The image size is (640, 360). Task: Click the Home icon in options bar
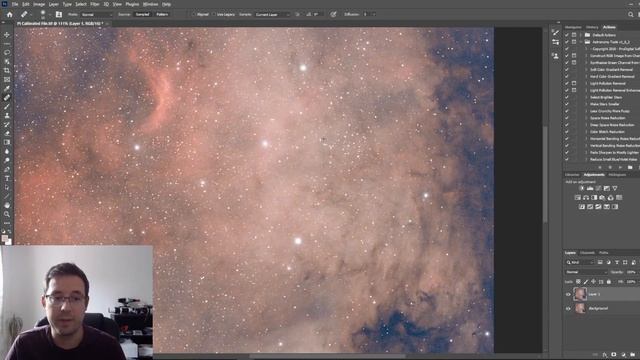click(x=9, y=14)
